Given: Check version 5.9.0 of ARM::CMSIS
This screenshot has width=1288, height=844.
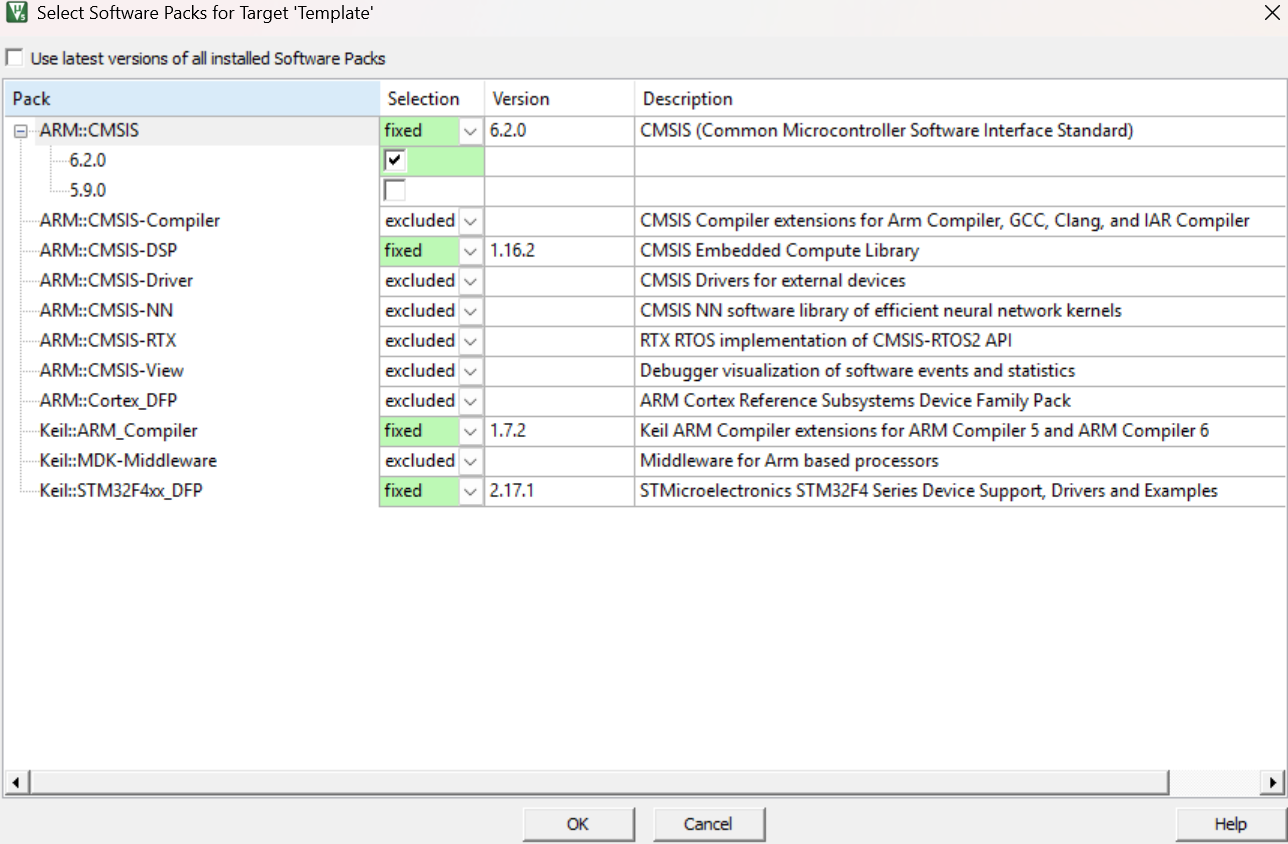Looking at the screenshot, I should [393, 190].
